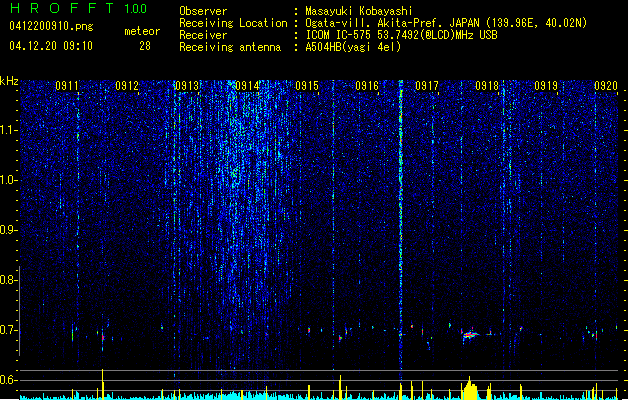Click the HROFFT program title text
629x400 pixels.
(x=62, y=8)
